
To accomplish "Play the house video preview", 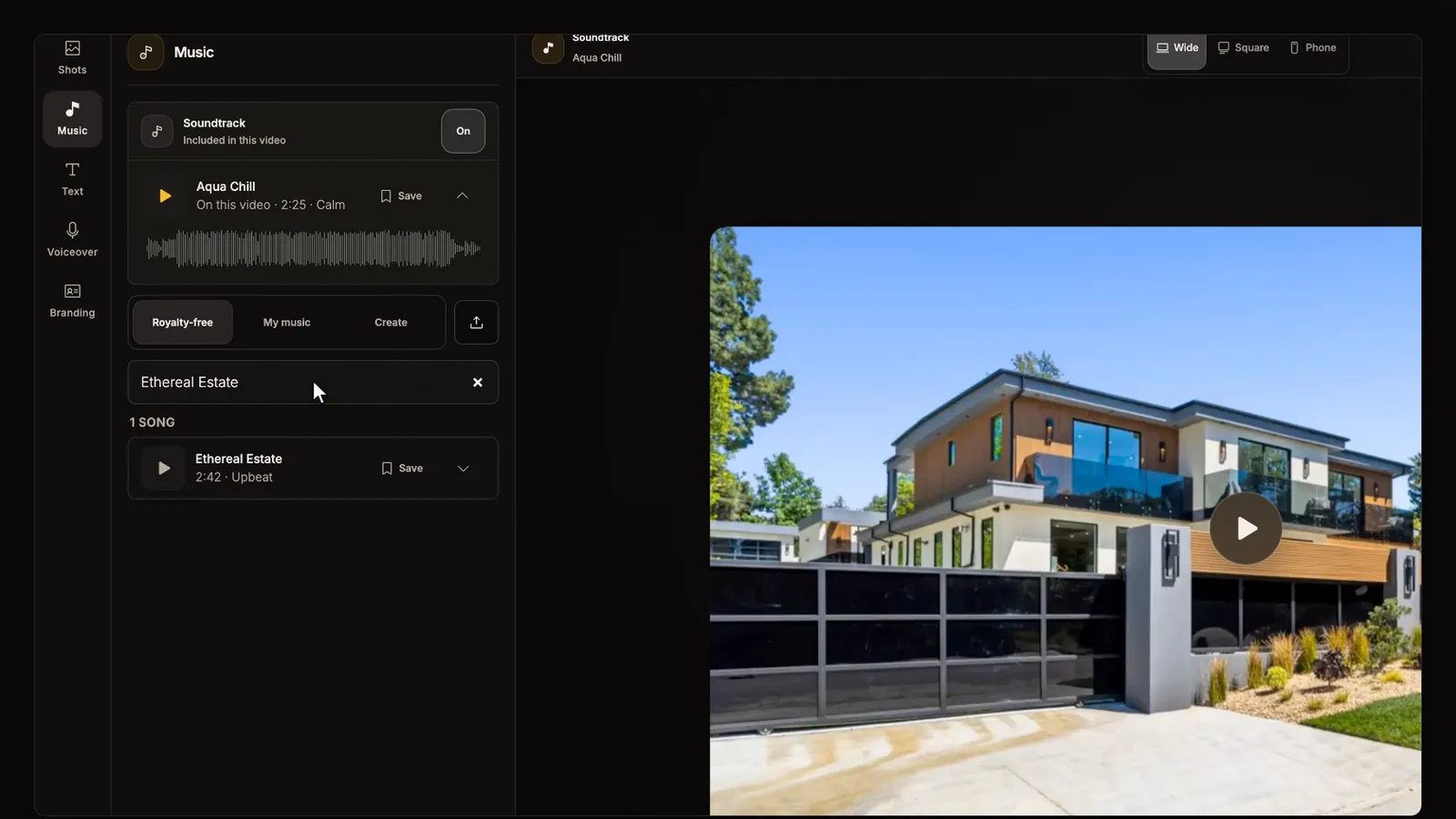I will pyautogui.click(x=1246, y=528).
